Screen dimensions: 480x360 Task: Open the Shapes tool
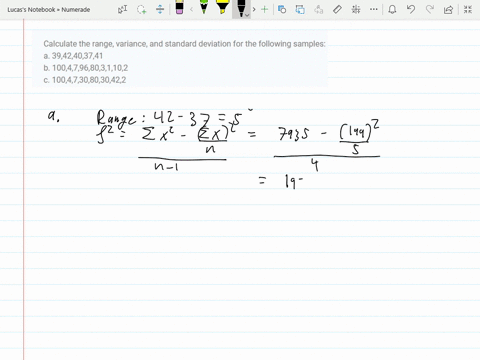point(282,9)
